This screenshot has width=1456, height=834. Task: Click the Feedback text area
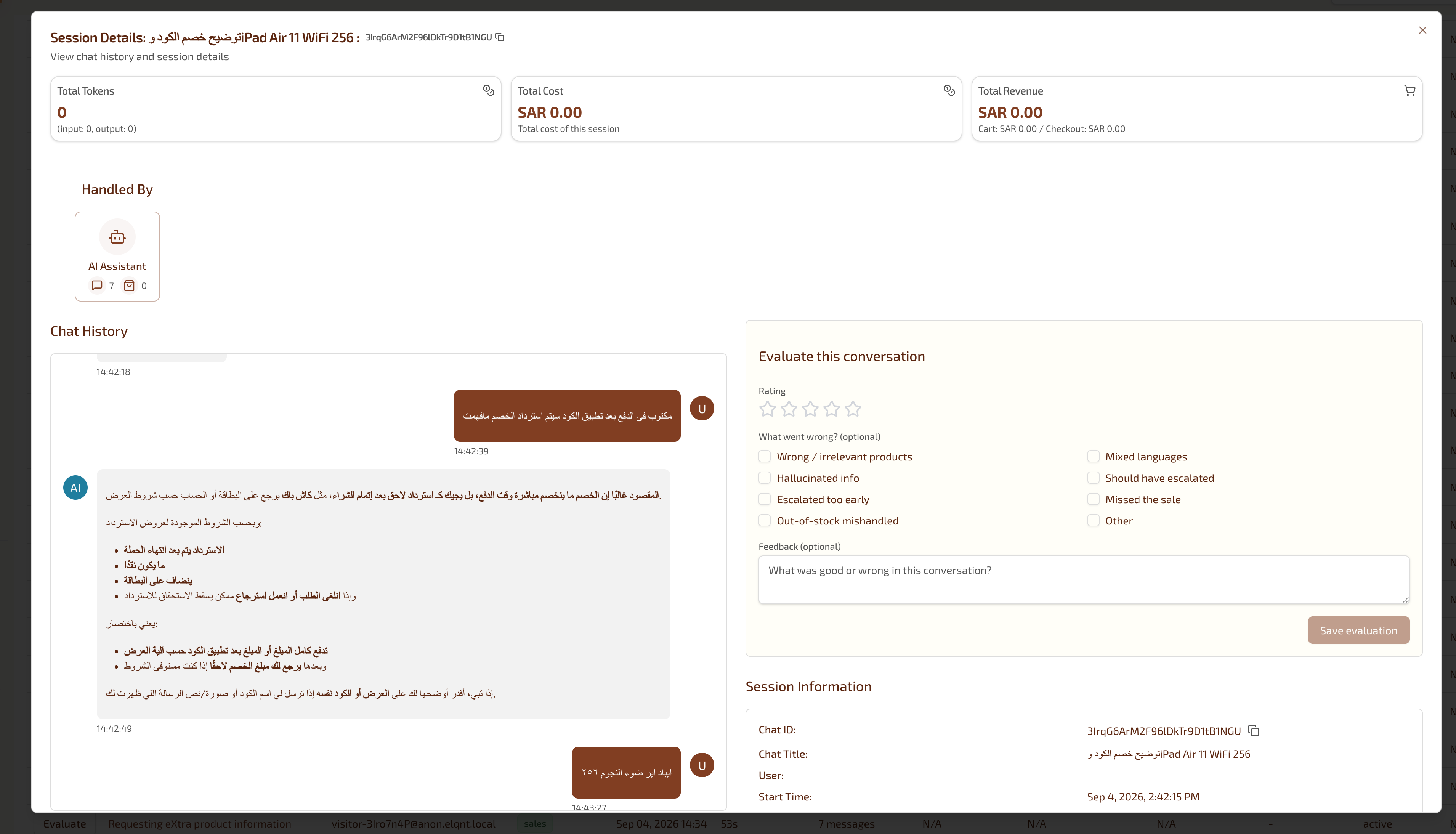pos(1084,580)
